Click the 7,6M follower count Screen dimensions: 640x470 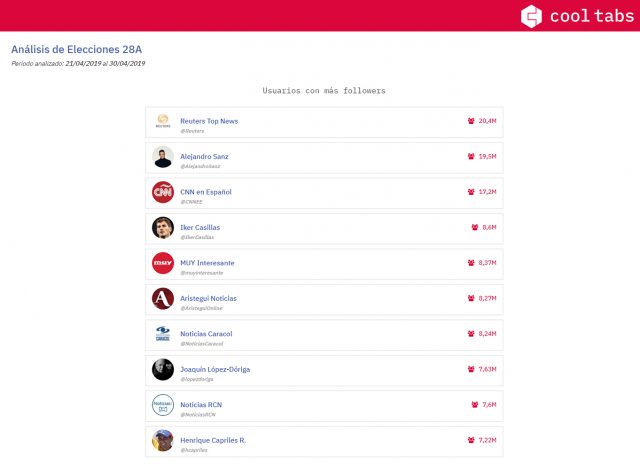pyautogui.click(x=489, y=405)
